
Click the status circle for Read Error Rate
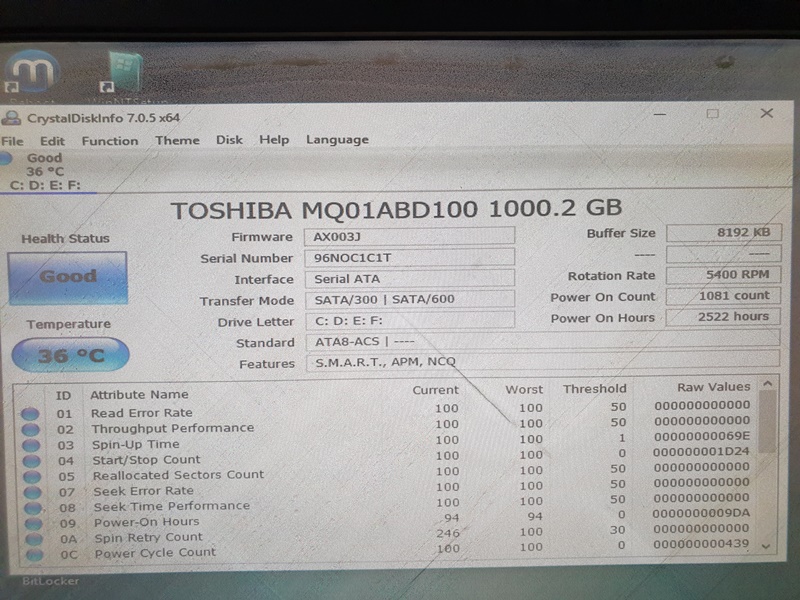point(30,414)
